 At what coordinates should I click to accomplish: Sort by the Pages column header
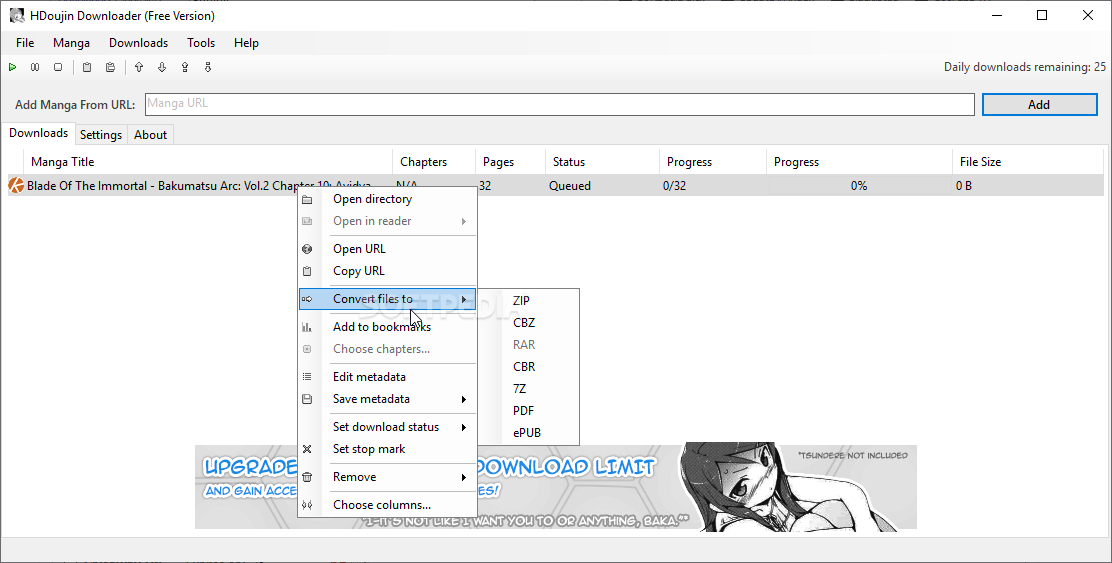point(511,162)
